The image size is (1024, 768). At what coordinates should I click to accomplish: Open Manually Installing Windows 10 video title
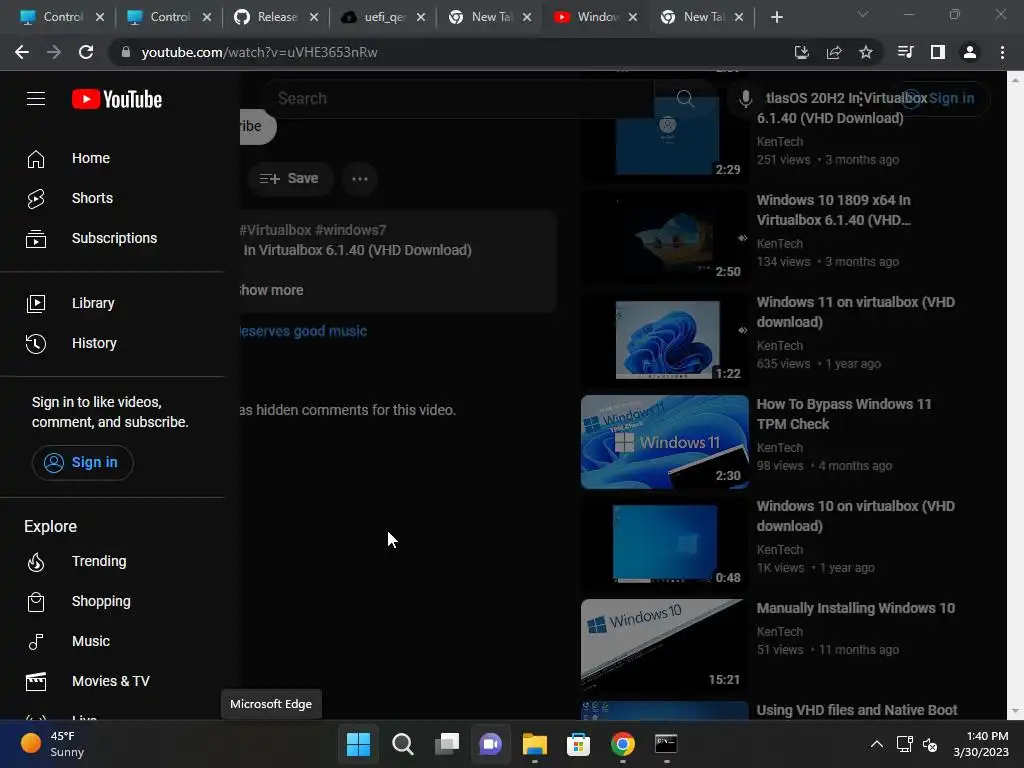(x=856, y=608)
